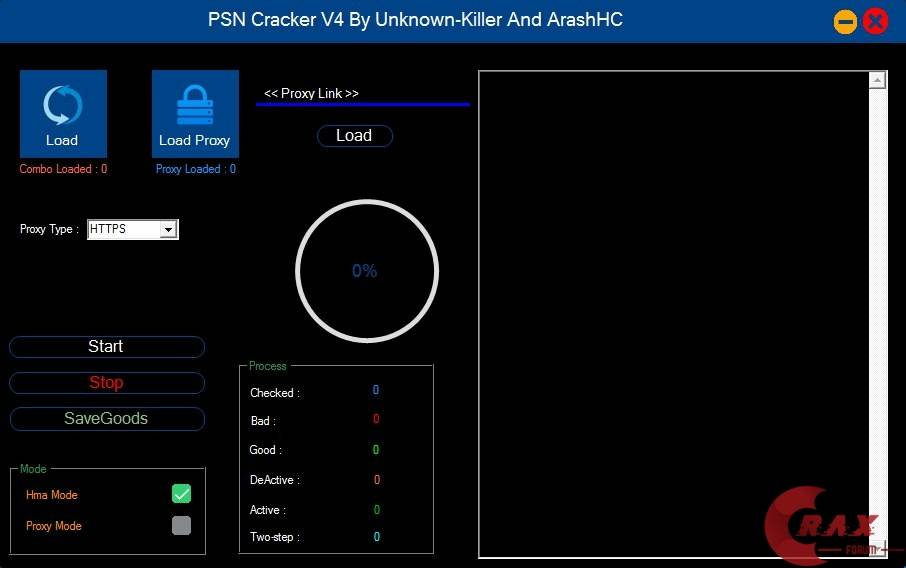906x568 pixels.
Task: Minimize the window with the yellow button
Action: coord(845,23)
